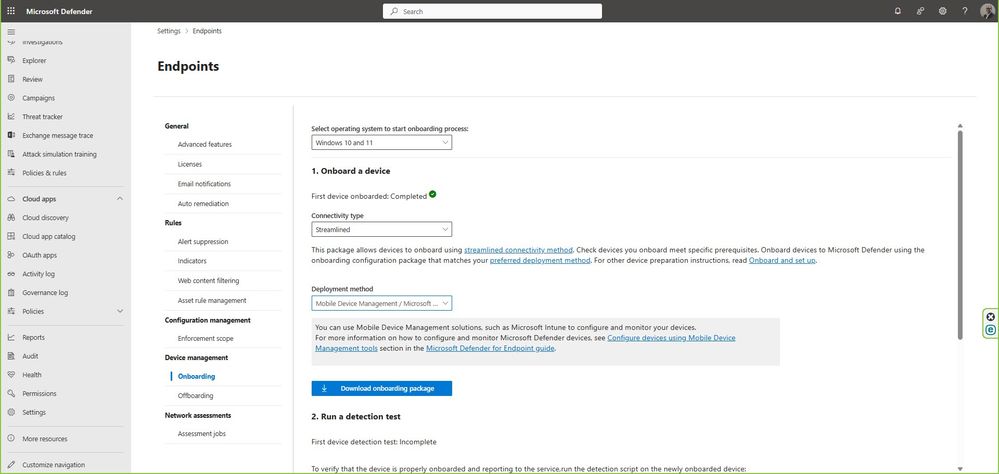The width and height of the screenshot is (999, 474).
Task: Click the OAuth apps icon
Action: coord(11,255)
